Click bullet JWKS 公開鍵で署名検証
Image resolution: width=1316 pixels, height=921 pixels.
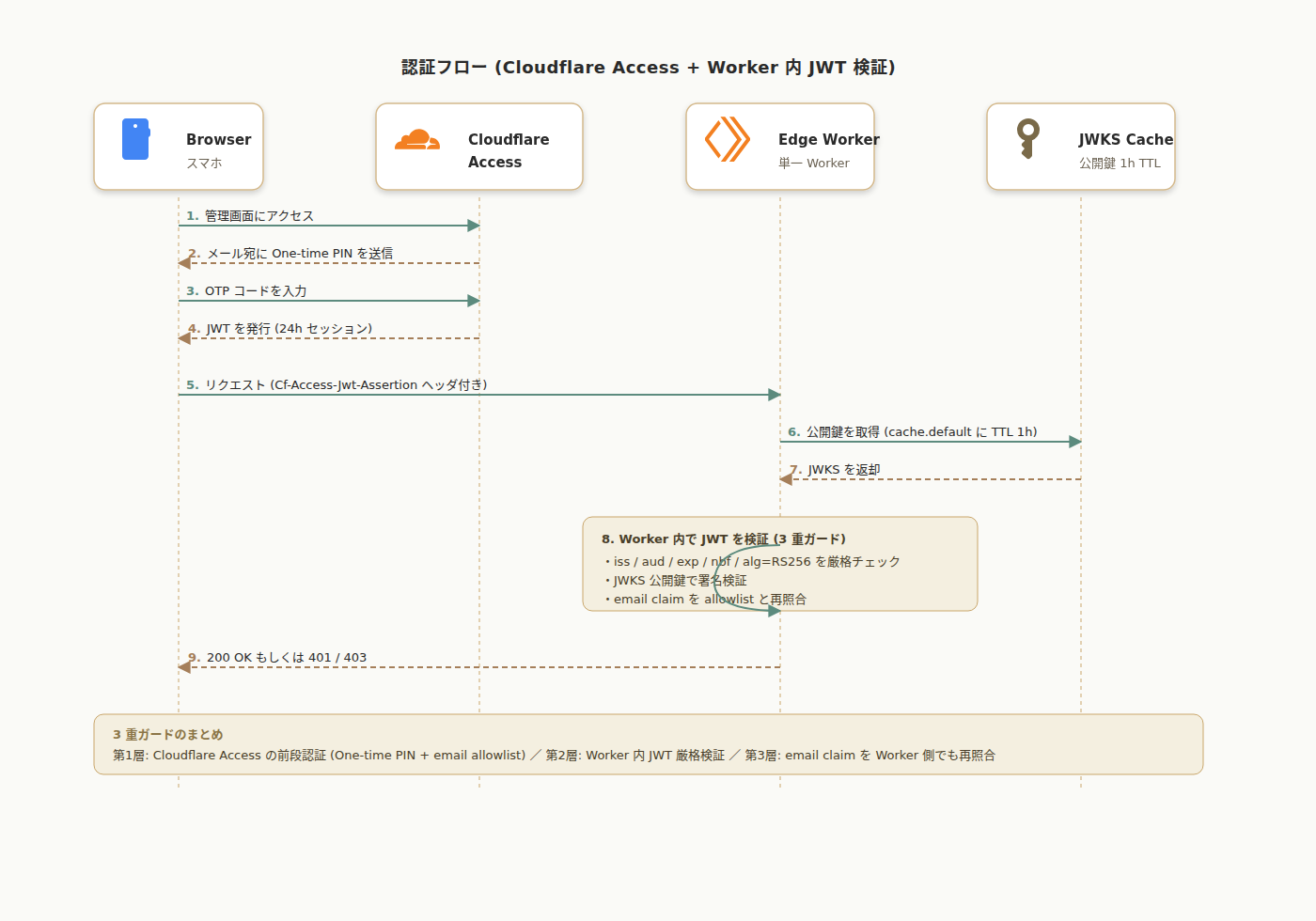click(676, 581)
